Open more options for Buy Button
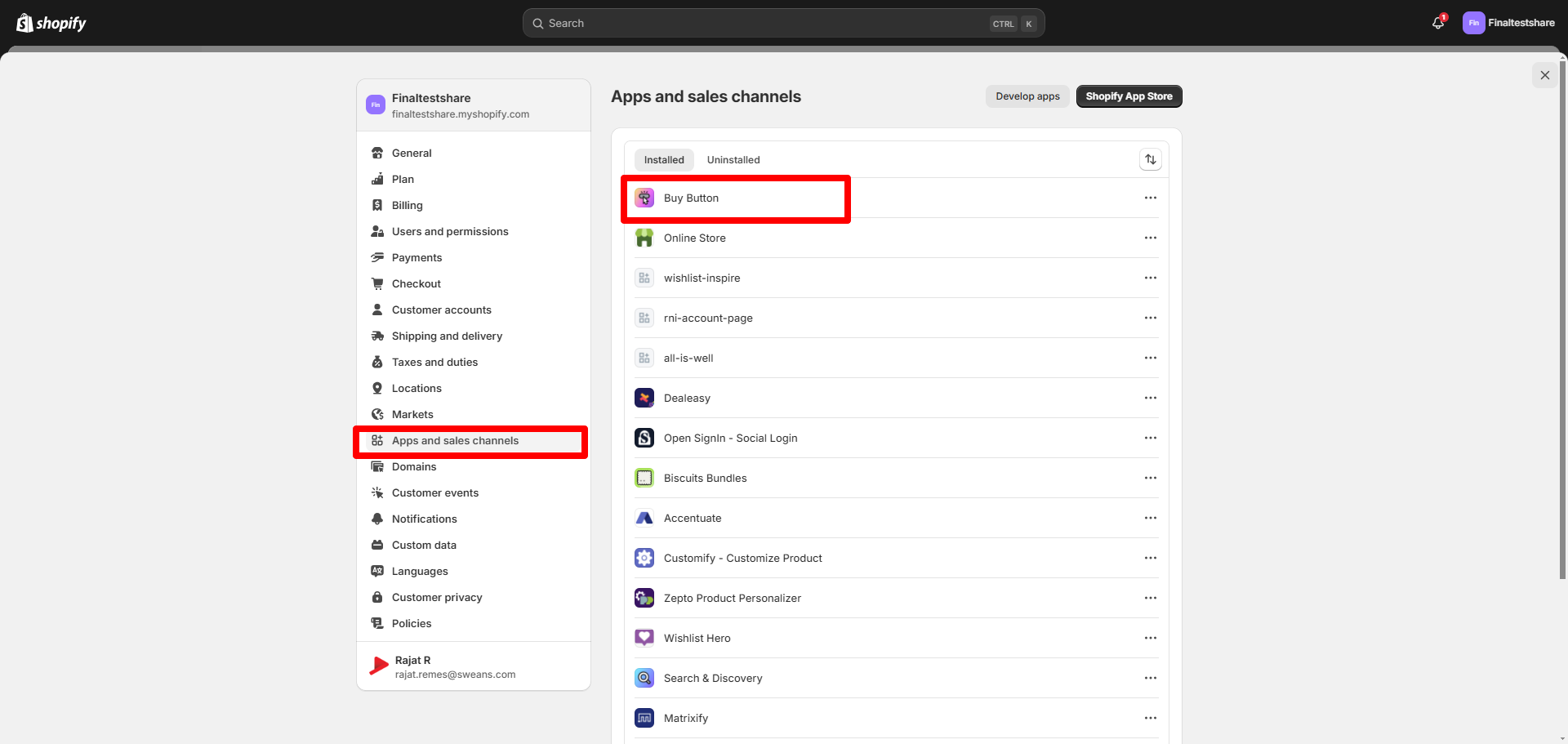The image size is (1568, 744). click(x=1150, y=198)
